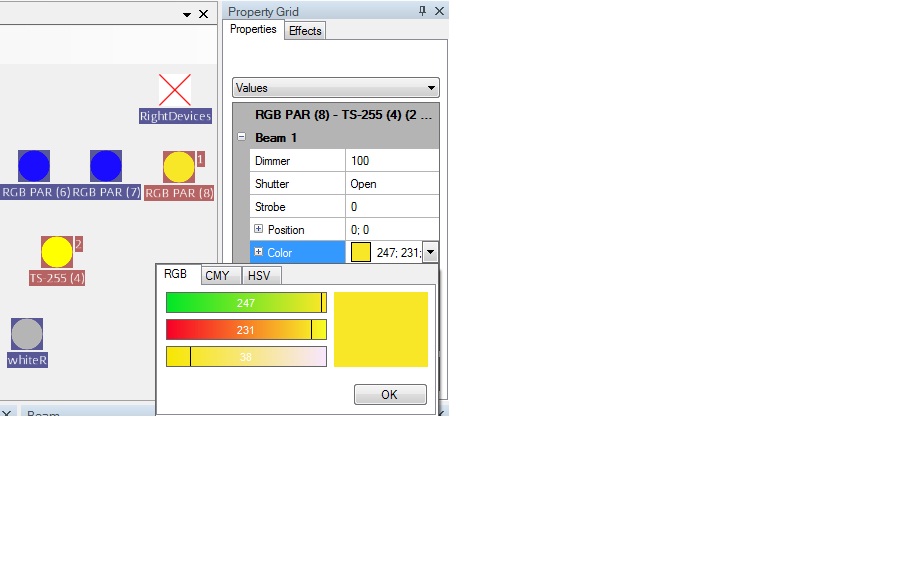Image resolution: width=912 pixels, height=569 pixels.
Task: Select the RightDevices crossed-out device icon
Action: click(x=175, y=90)
